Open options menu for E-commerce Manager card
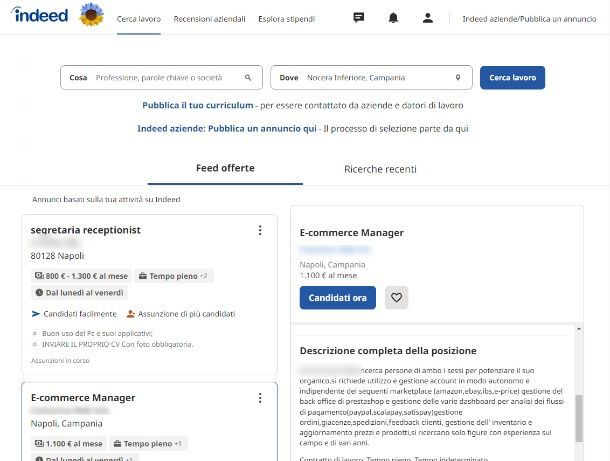The image size is (610, 461). pos(260,398)
